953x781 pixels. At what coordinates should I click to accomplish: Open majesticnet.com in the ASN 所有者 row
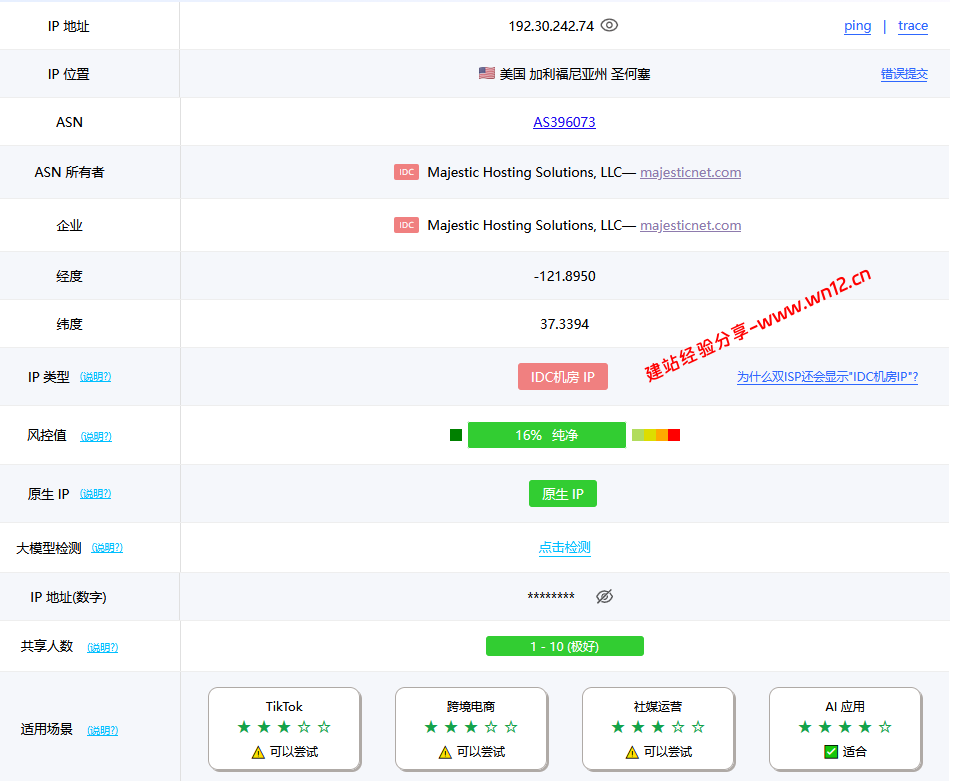[690, 173]
